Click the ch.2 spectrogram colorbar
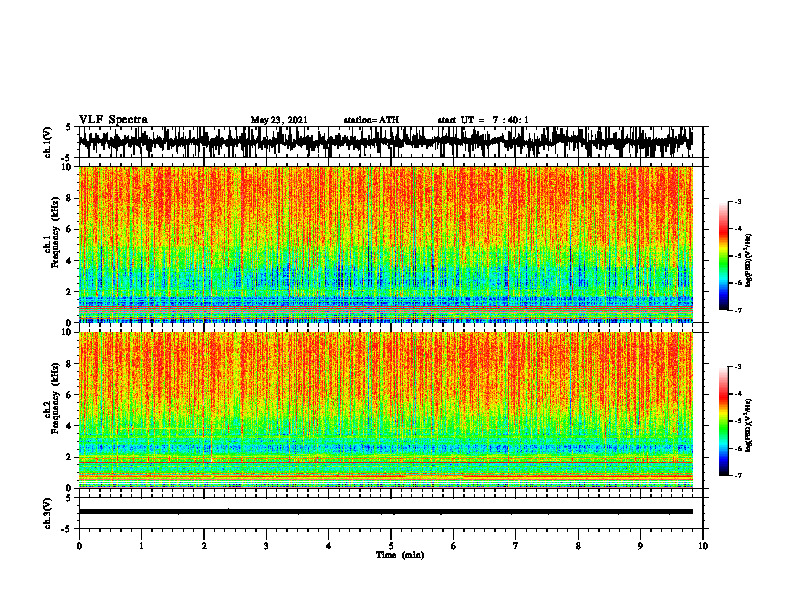Viewport: 792px width, 612px height. point(723,421)
